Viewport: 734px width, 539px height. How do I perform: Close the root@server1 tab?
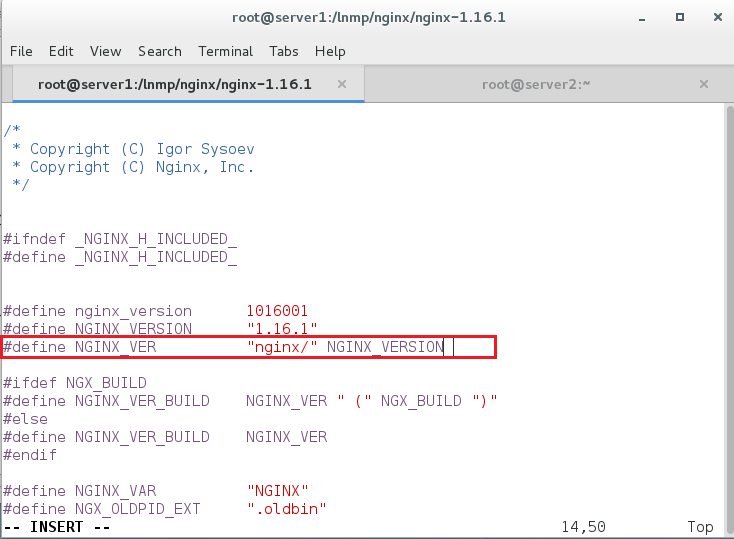(342, 84)
